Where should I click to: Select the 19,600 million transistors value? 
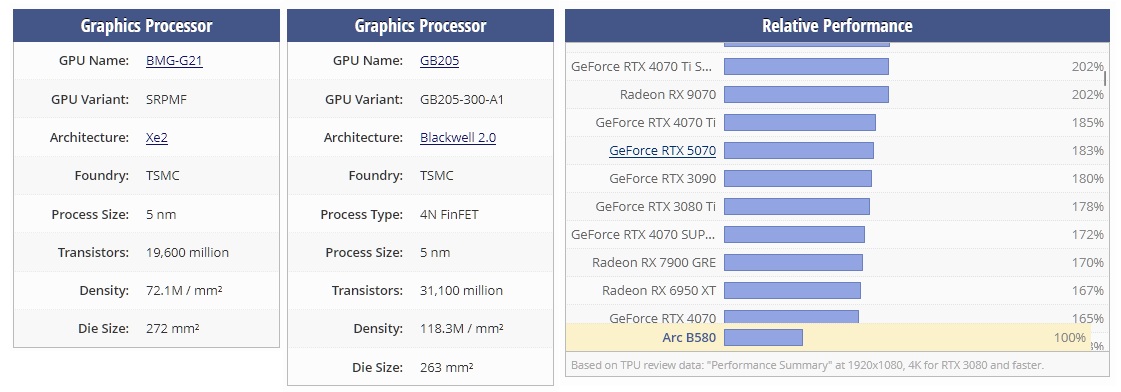pyautogui.click(x=187, y=253)
